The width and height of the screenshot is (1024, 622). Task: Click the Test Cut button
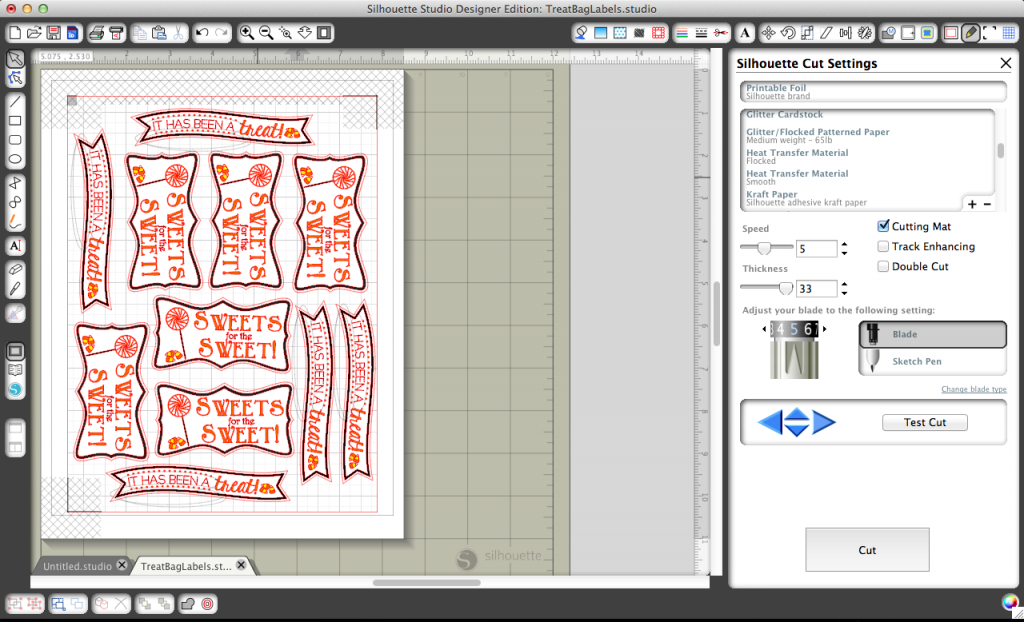pos(925,422)
